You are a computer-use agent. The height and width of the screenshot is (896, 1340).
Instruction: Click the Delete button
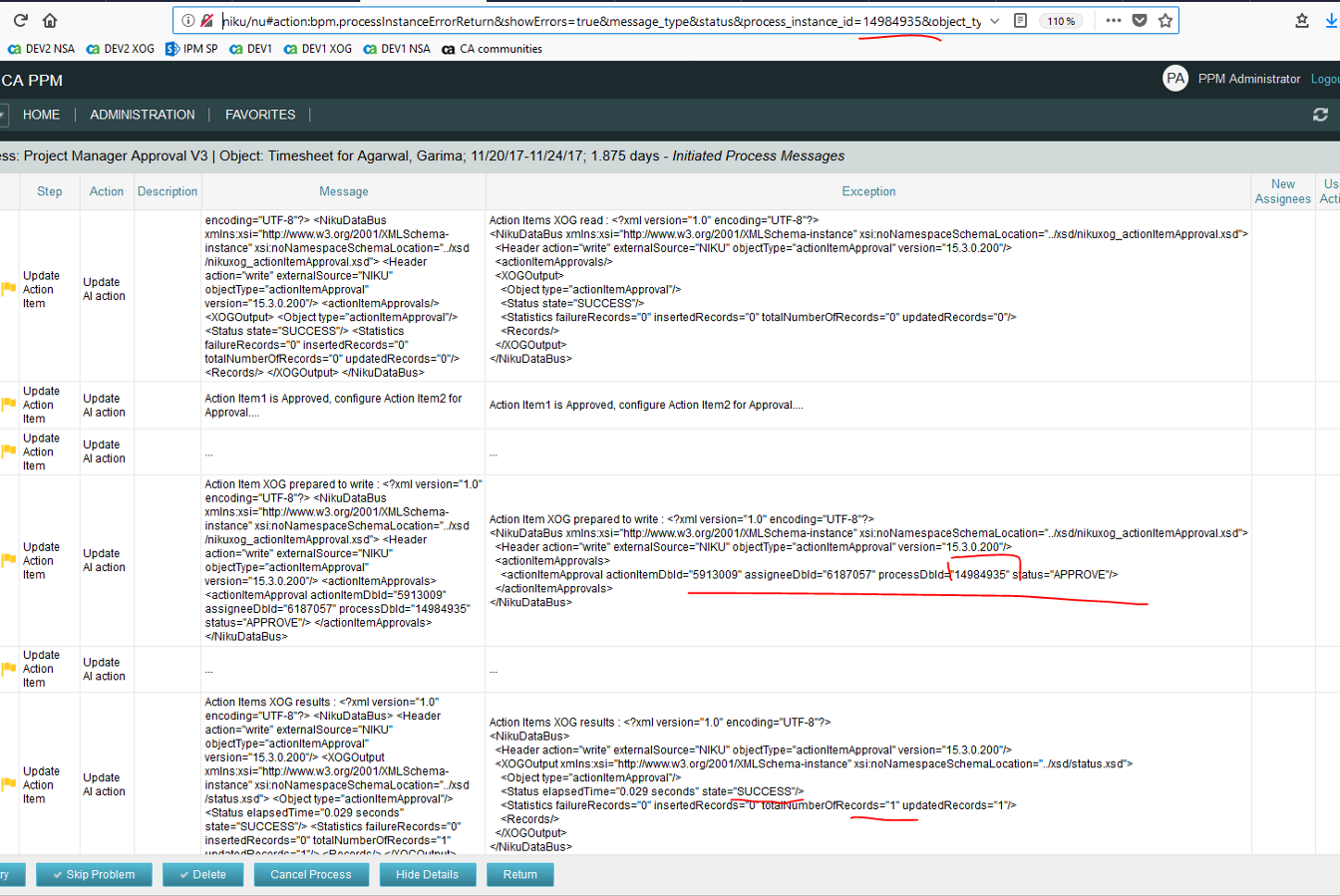[202, 874]
